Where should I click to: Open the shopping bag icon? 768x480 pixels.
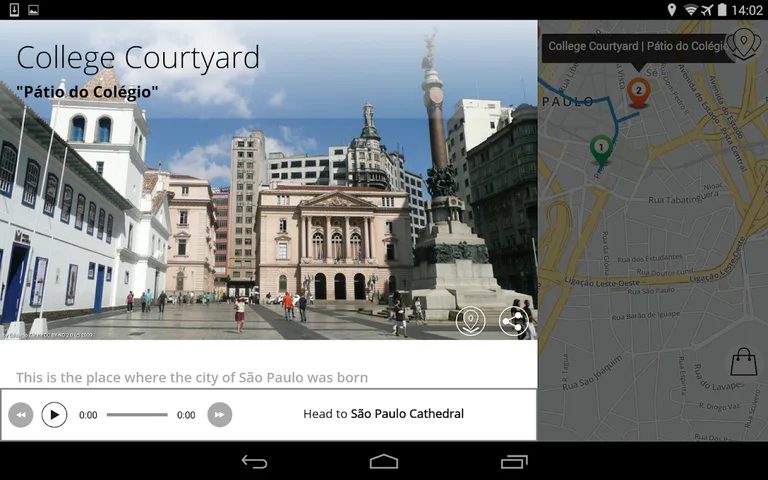coord(744,362)
